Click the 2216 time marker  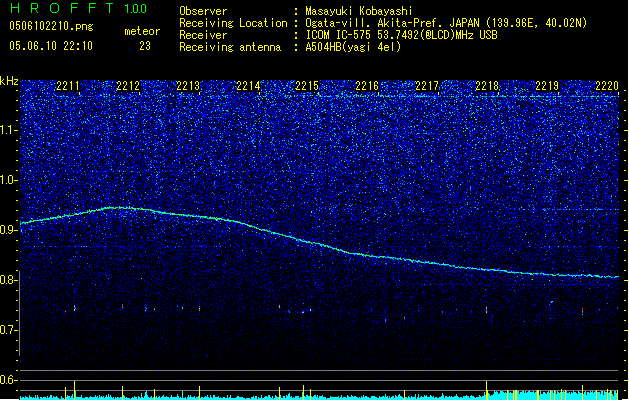point(367,86)
